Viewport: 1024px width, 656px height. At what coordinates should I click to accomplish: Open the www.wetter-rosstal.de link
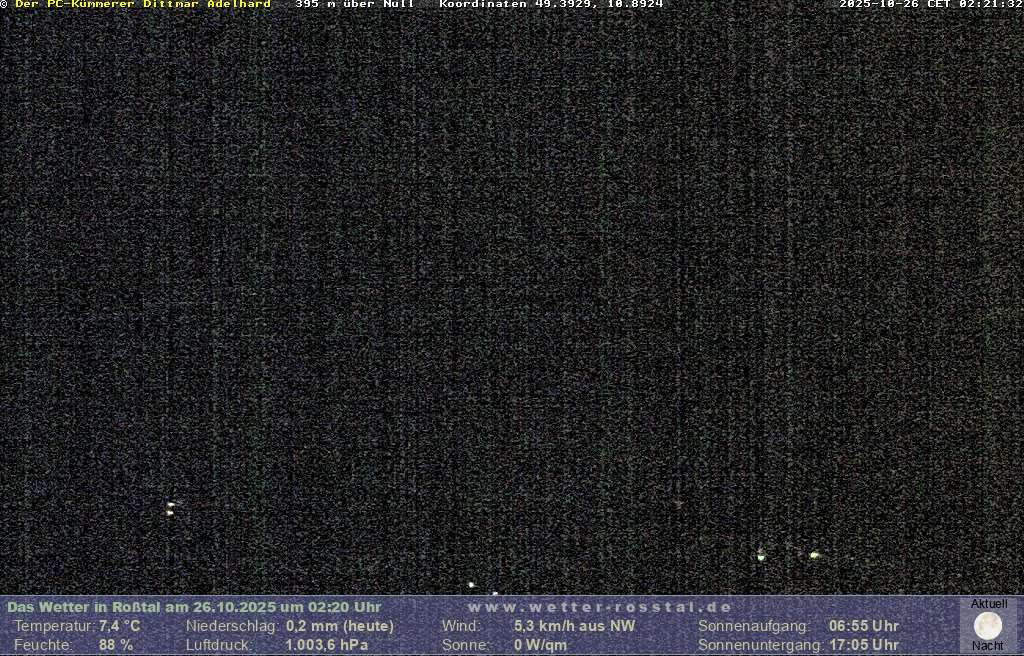pos(600,607)
